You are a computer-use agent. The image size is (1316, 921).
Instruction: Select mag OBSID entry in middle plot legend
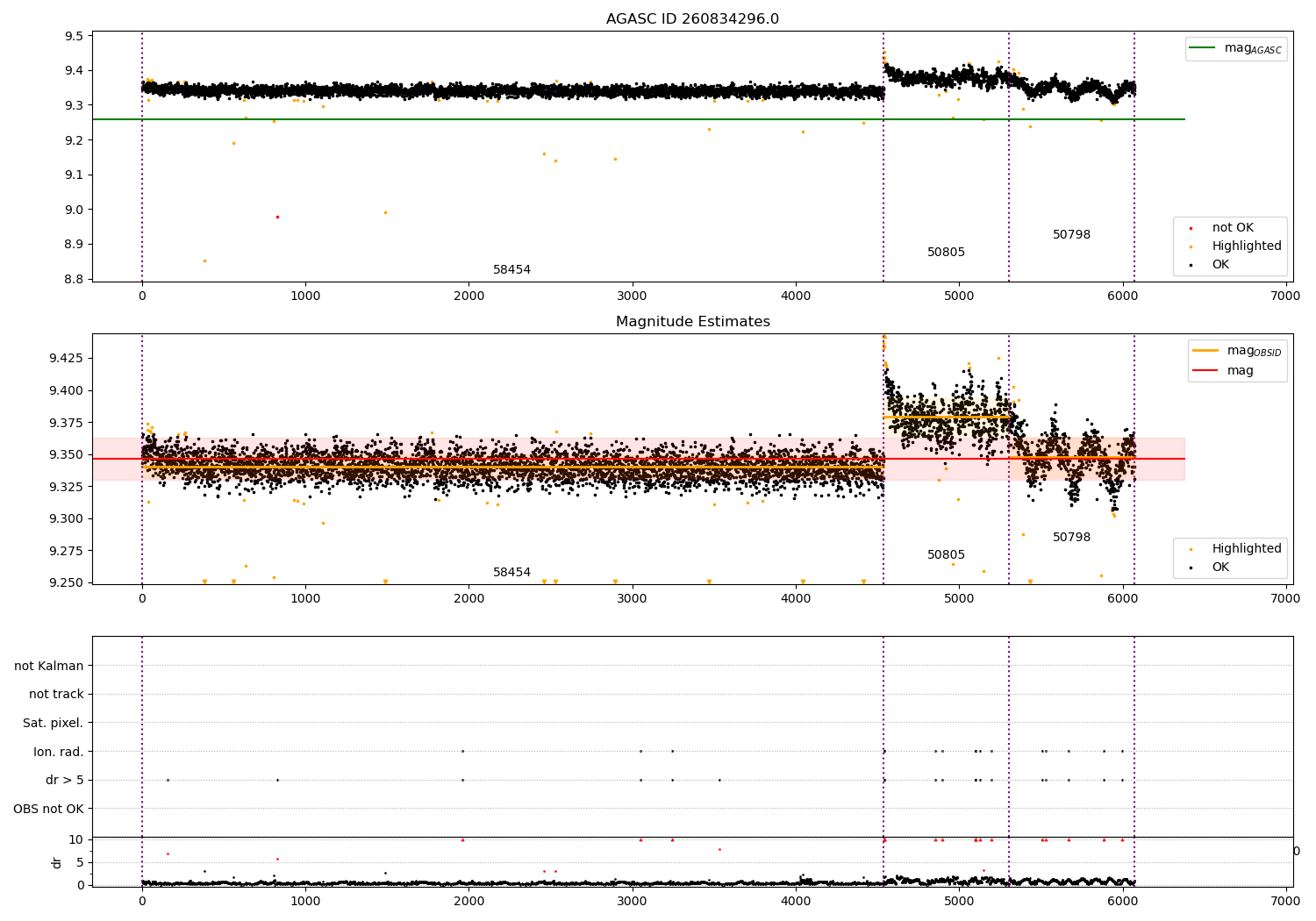1237,351
